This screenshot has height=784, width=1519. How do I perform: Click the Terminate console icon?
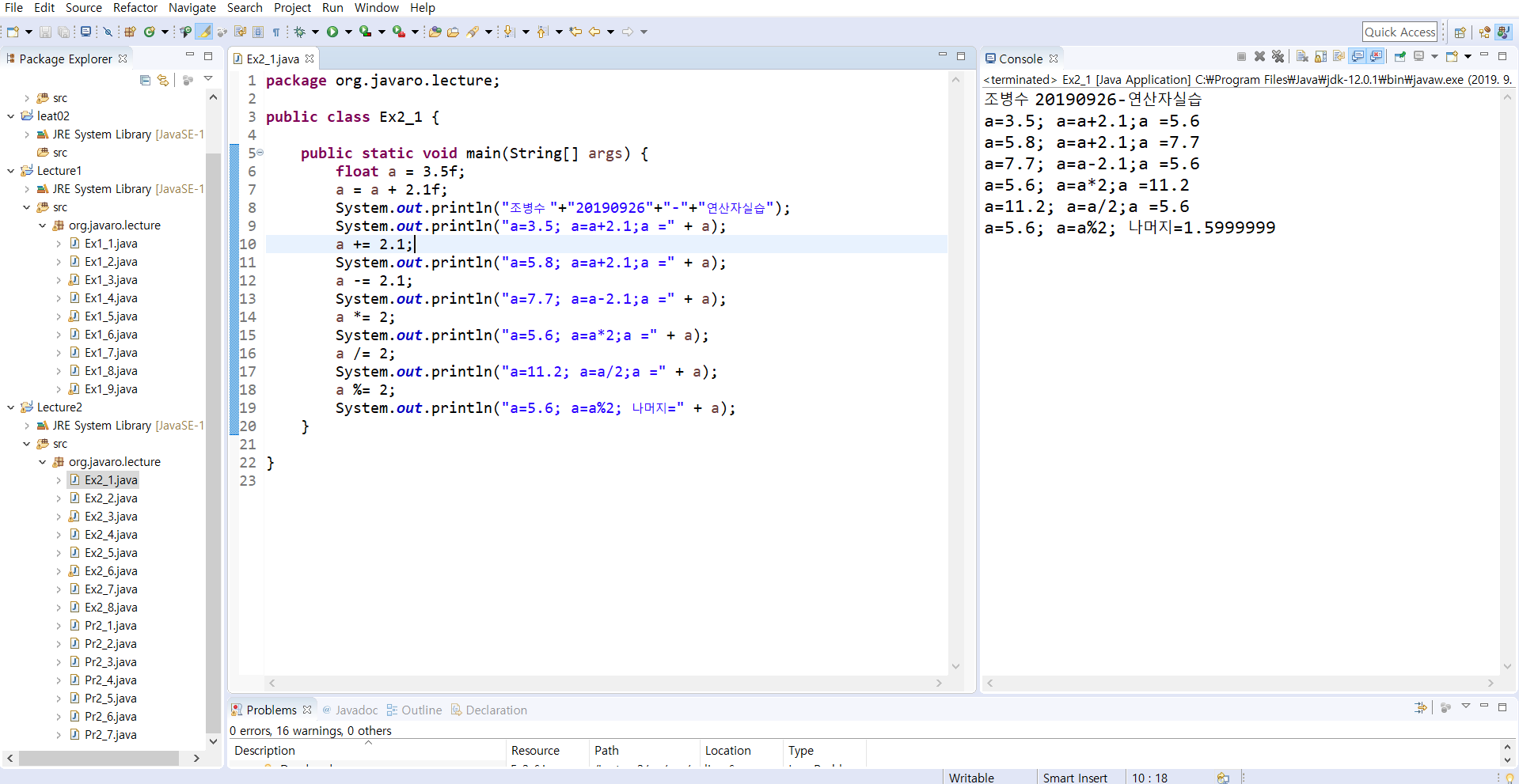coord(1241,56)
